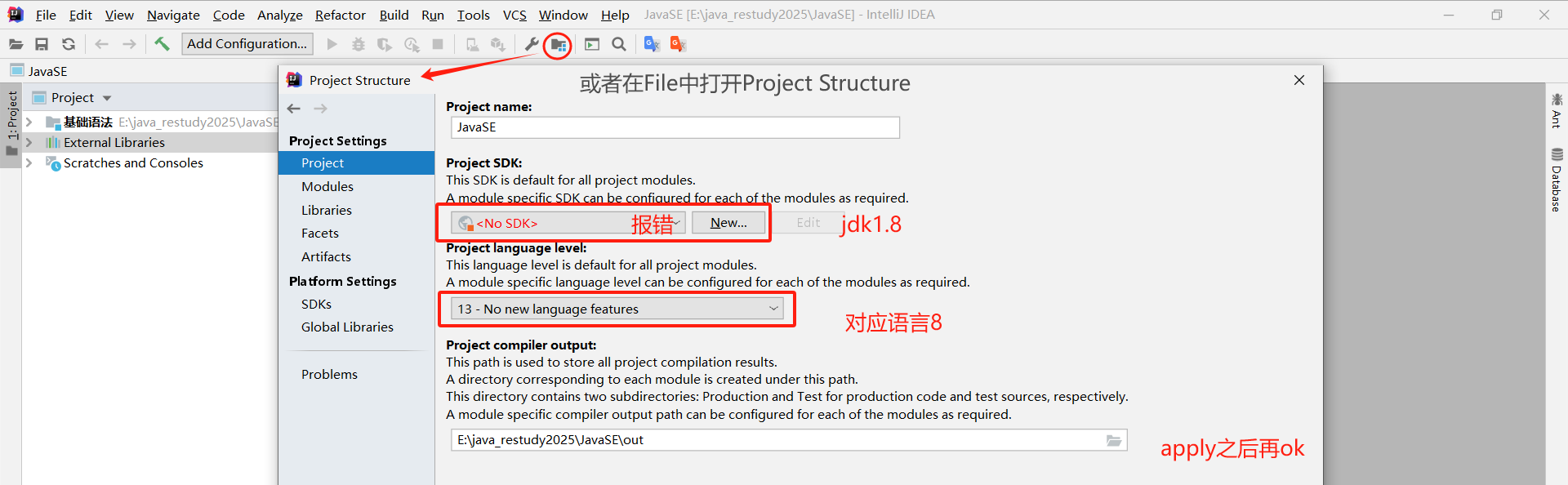Go back in Project Structure dialog
1568x485 pixels.
point(294,109)
